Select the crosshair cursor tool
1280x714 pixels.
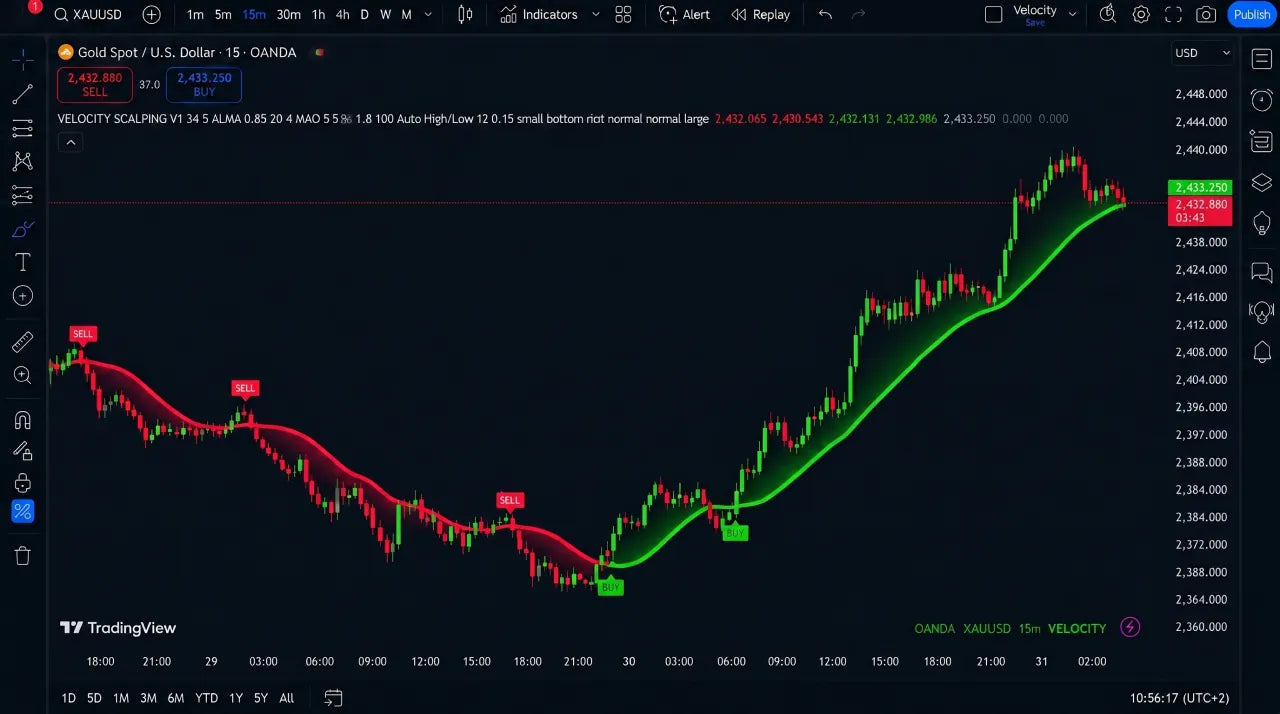coord(22,61)
